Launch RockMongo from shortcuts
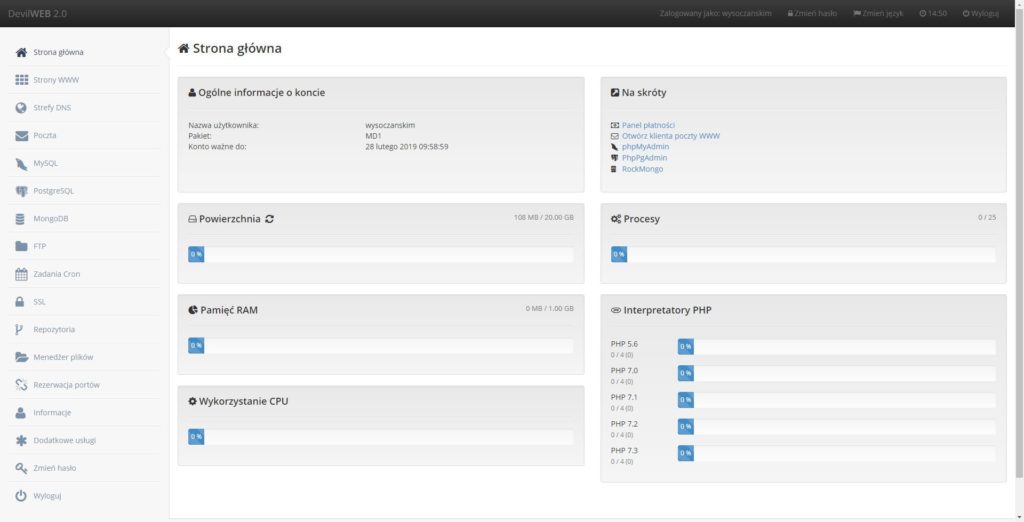 tap(642, 169)
